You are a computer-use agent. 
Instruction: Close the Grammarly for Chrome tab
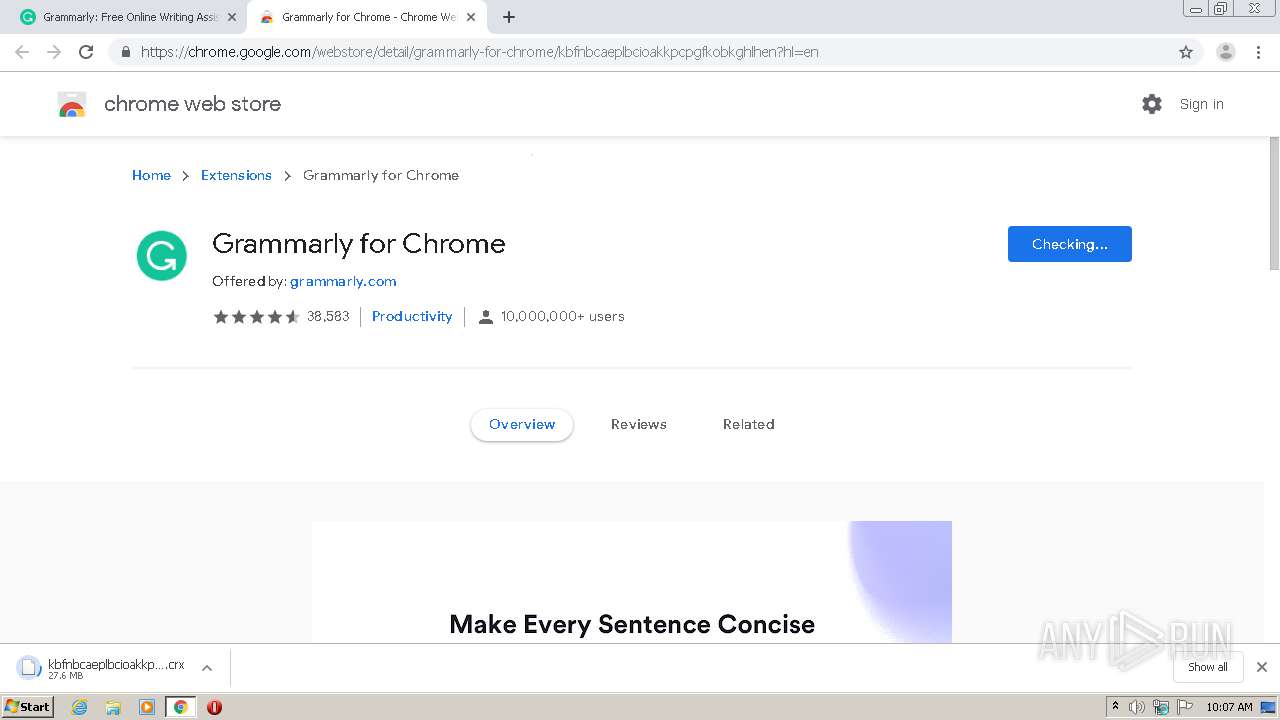(471, 17)
